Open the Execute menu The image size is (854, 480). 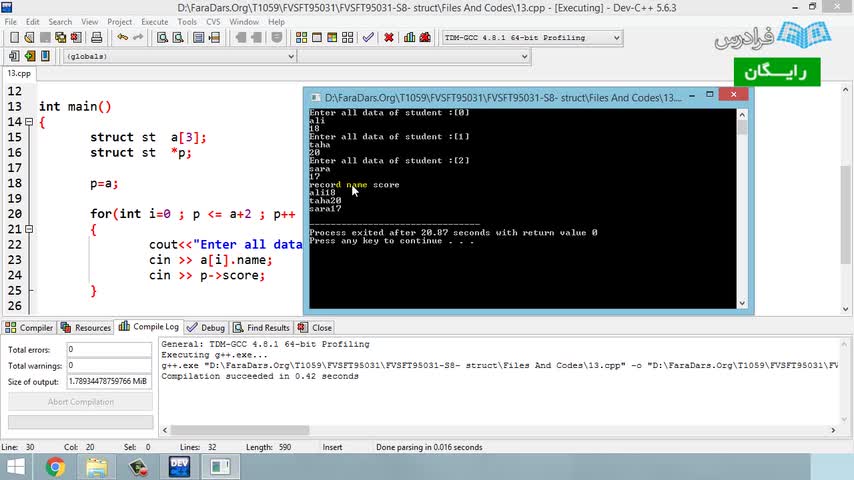tap(155, 22)
